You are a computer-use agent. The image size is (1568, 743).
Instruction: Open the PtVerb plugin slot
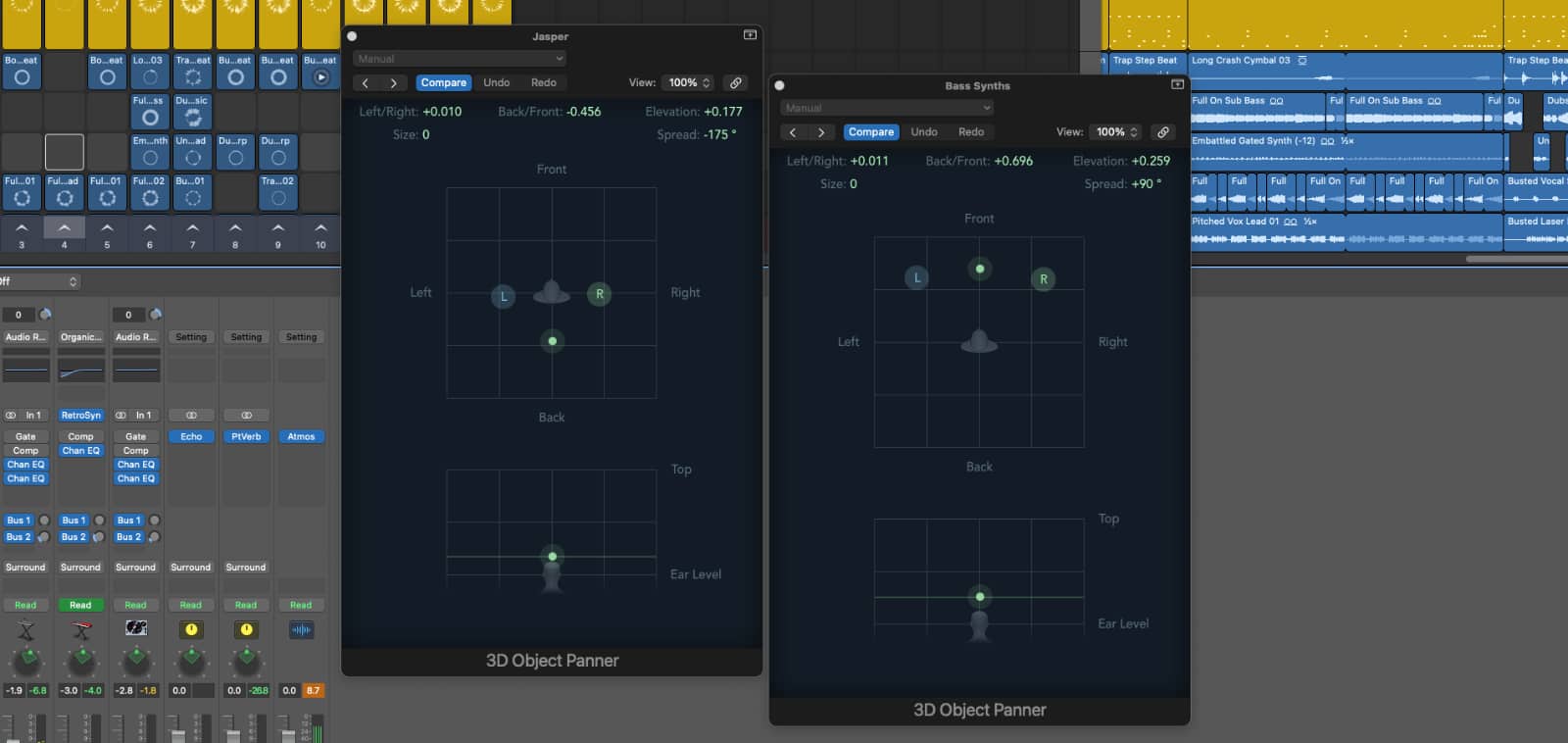tap(246, 436)
